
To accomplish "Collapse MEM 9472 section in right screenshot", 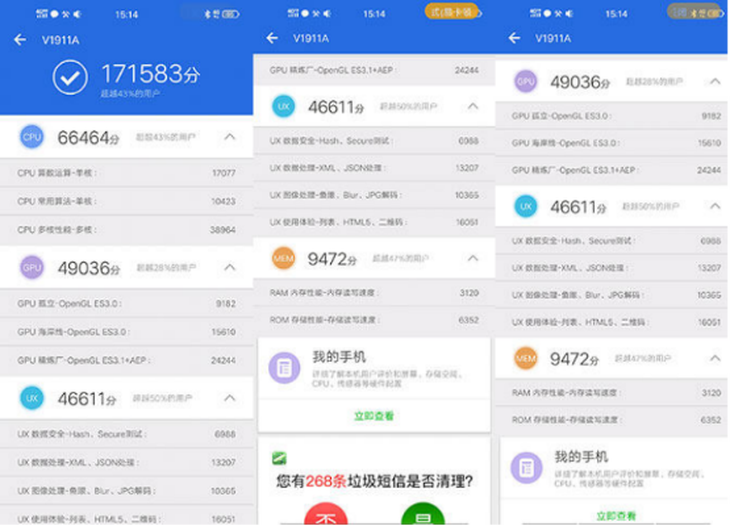I will 715,358.
